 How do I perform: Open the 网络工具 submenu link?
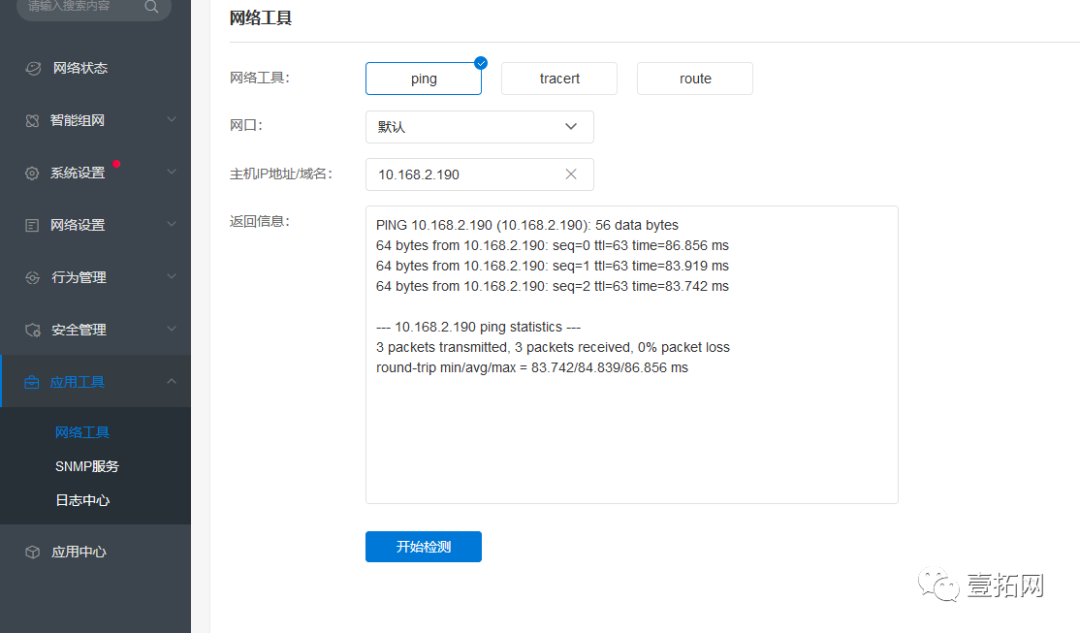(x=82, y=432)
